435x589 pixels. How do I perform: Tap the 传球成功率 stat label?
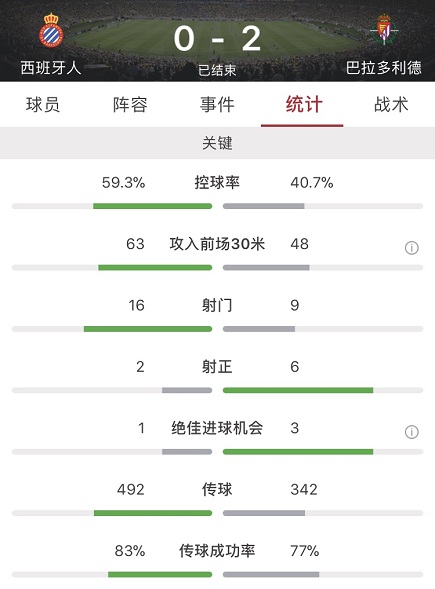(217, 551)
